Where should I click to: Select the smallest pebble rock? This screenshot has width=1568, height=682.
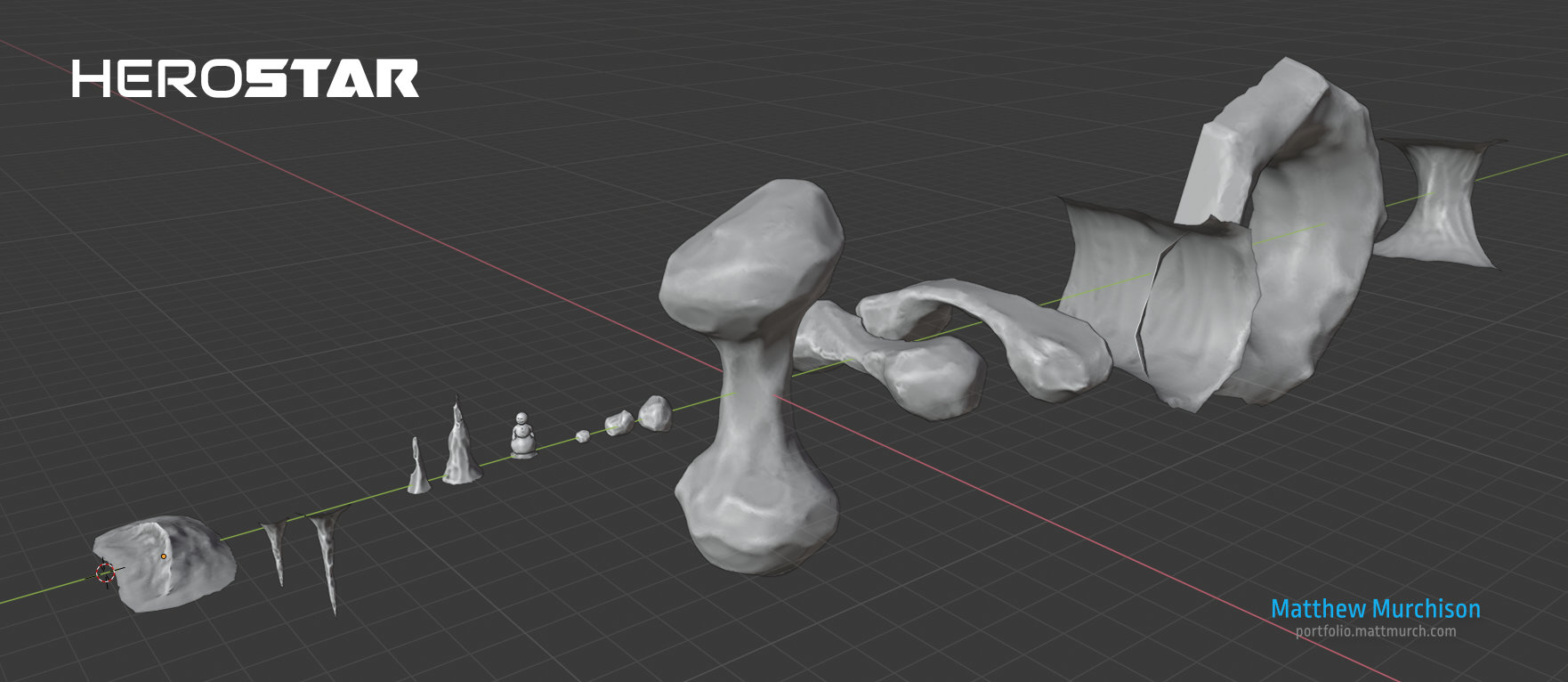pos(582,436)
